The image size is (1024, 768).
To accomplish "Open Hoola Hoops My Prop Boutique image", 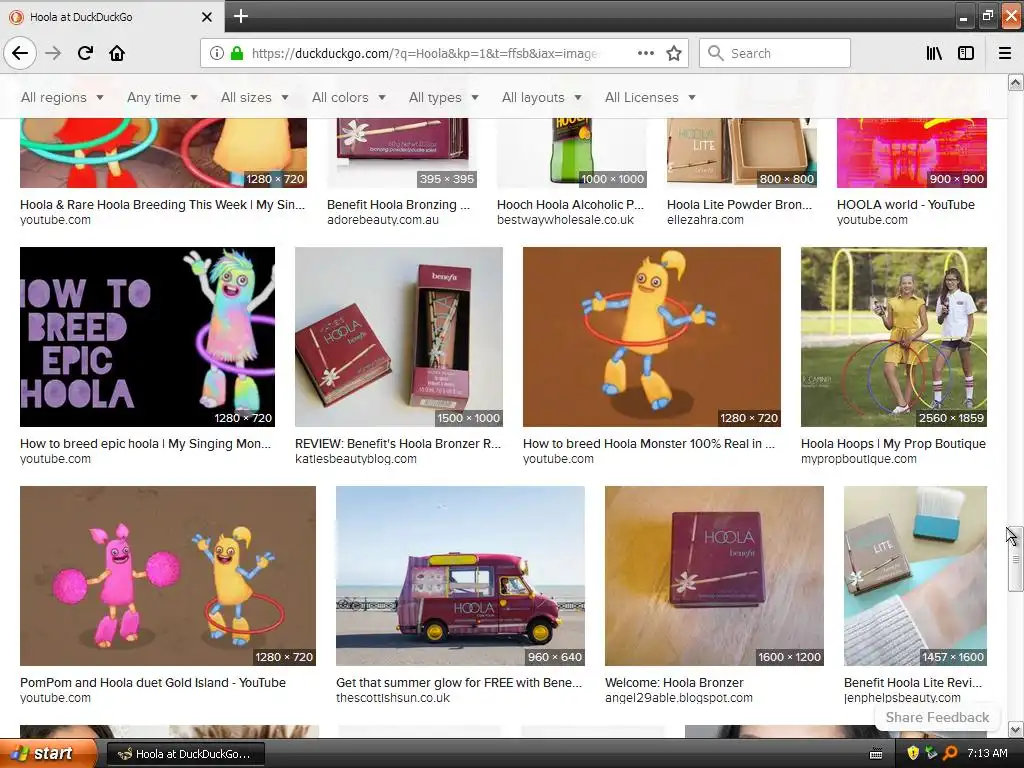I will (894, 337).
